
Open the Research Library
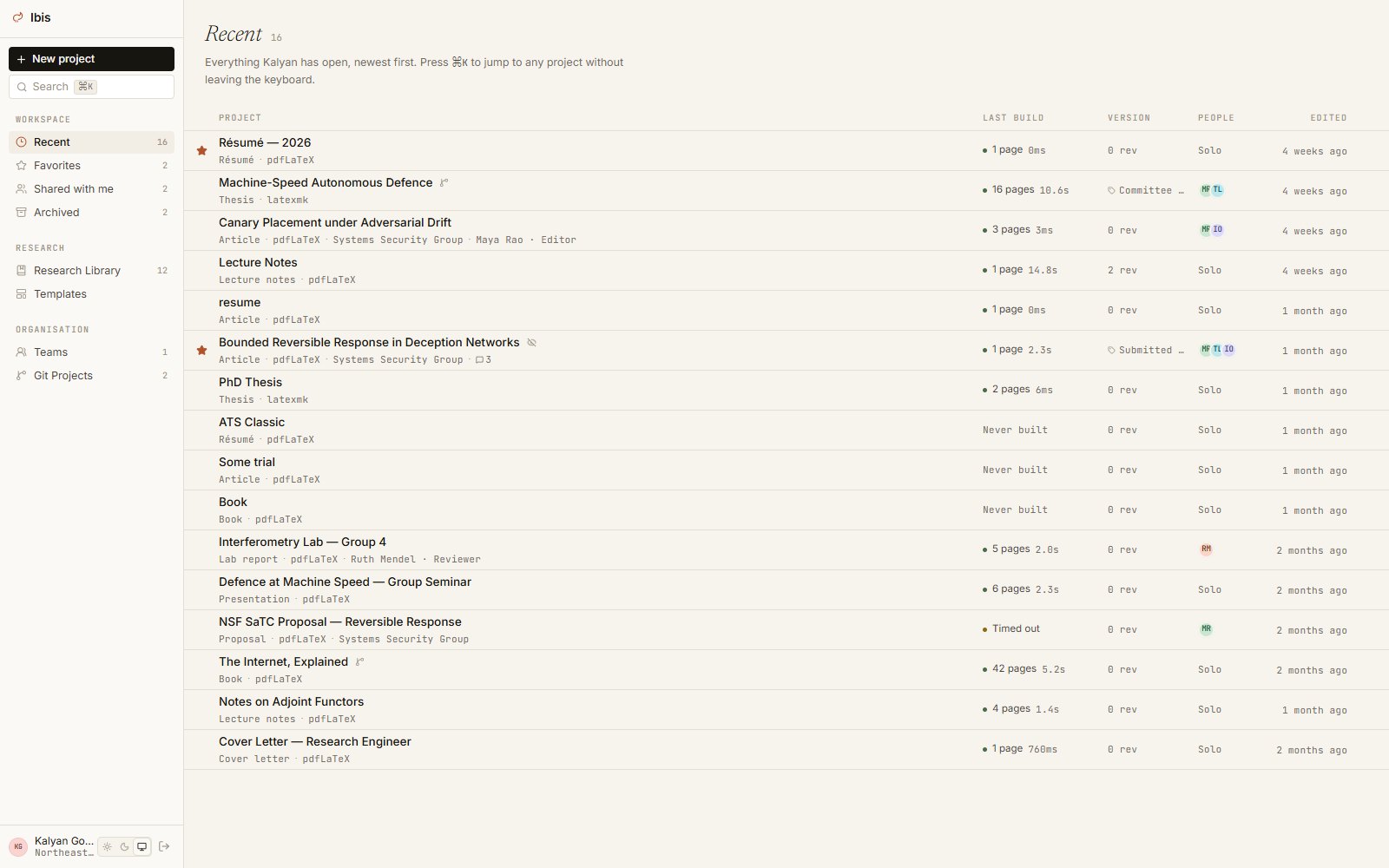91,271
